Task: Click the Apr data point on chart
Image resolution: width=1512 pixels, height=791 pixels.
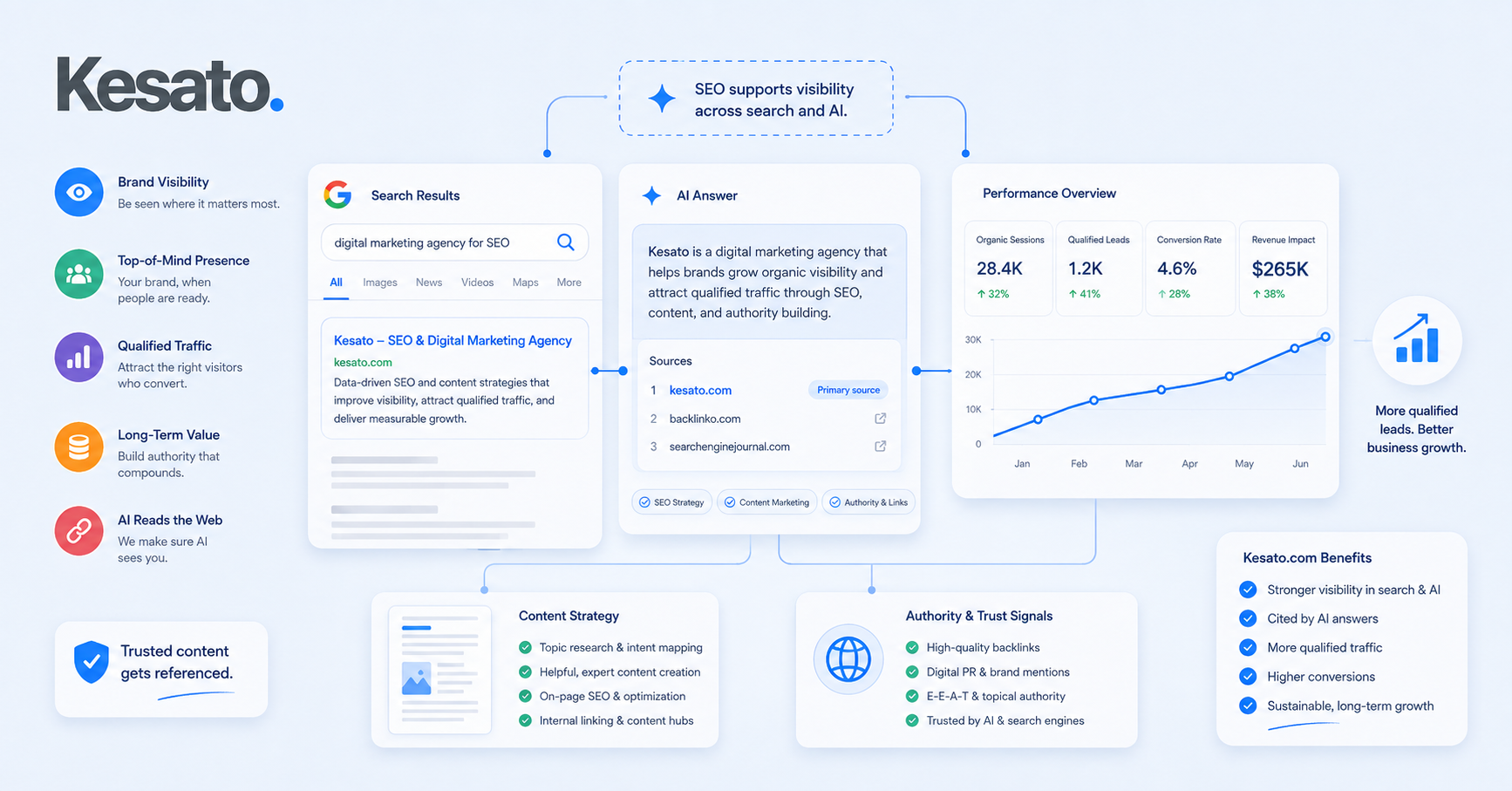Action: [1229, 377]
